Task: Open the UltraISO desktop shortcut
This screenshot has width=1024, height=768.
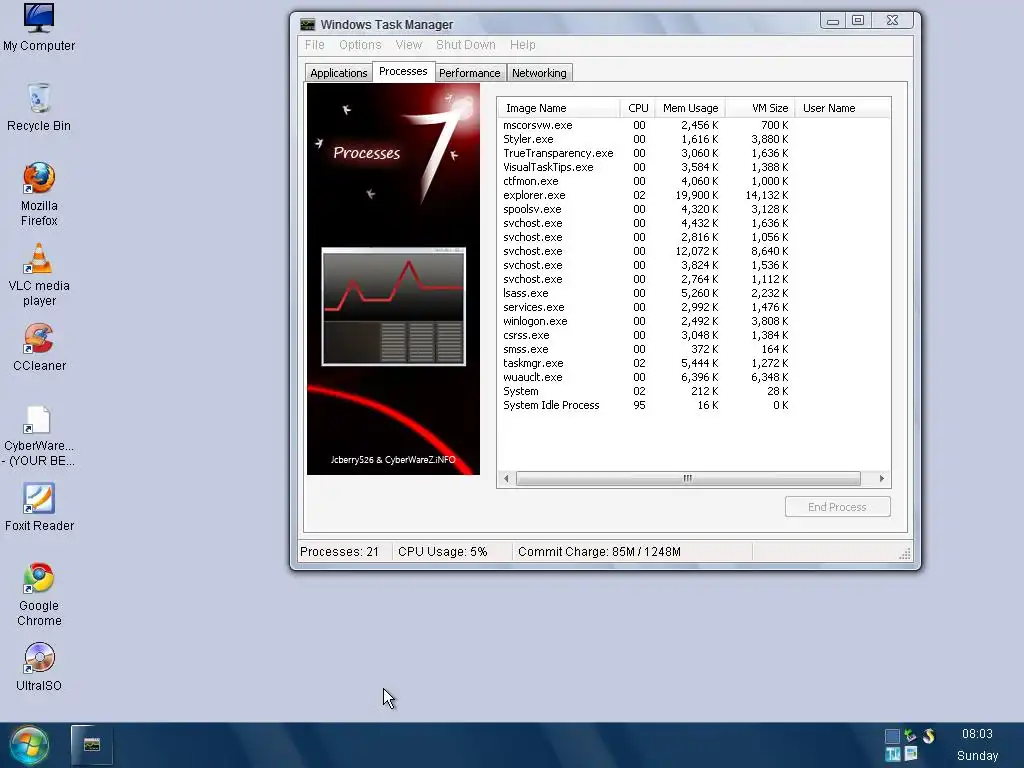Action: click(39, 667)
